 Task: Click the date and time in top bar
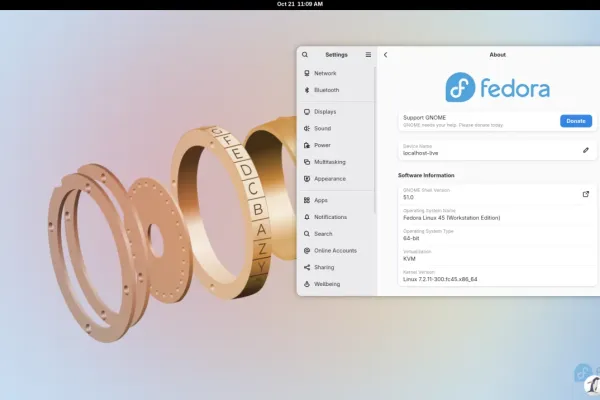click(300, 4)
